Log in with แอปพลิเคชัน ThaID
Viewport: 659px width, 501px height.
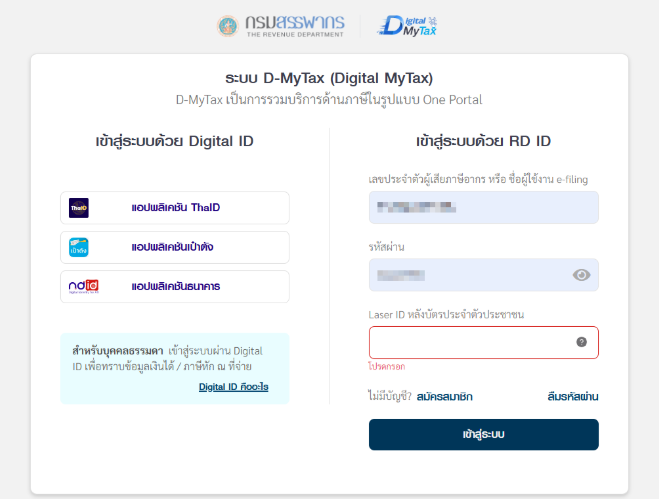pos(175,208)
